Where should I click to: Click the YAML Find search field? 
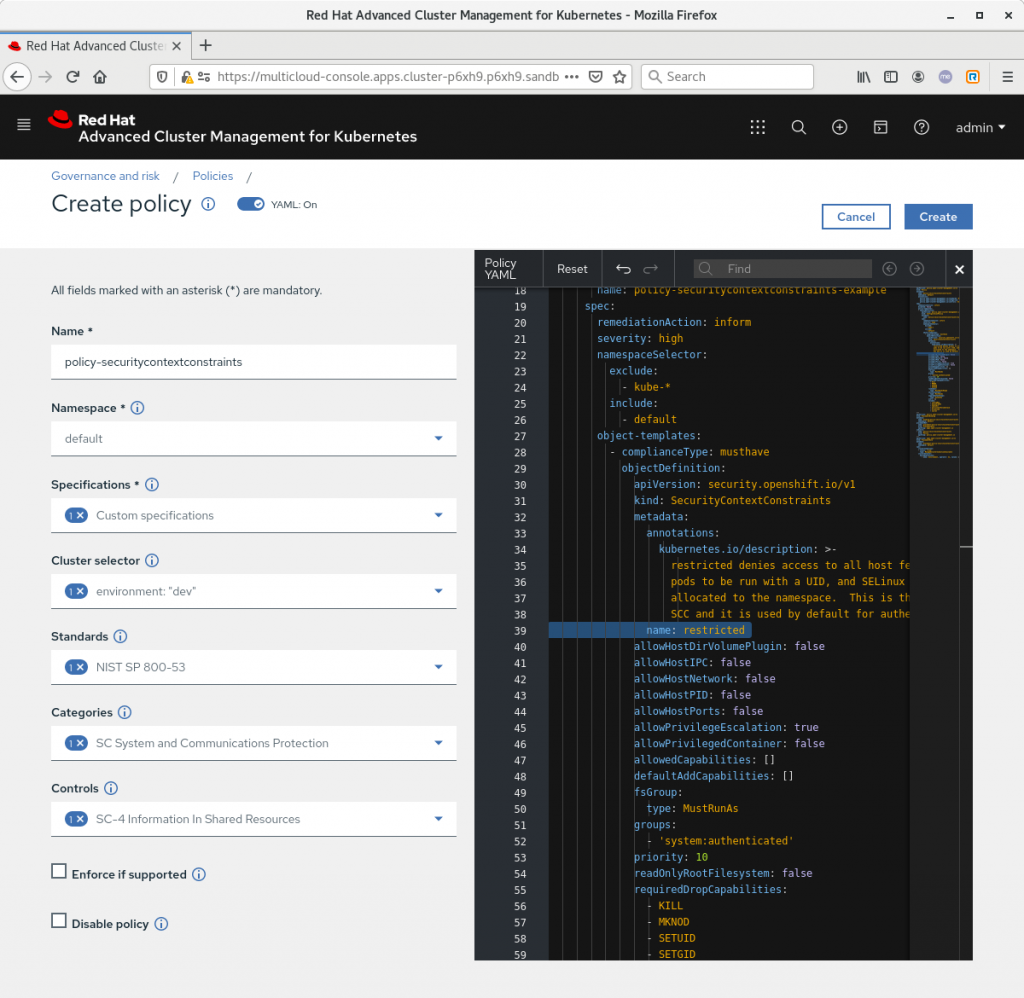[782, 268]
